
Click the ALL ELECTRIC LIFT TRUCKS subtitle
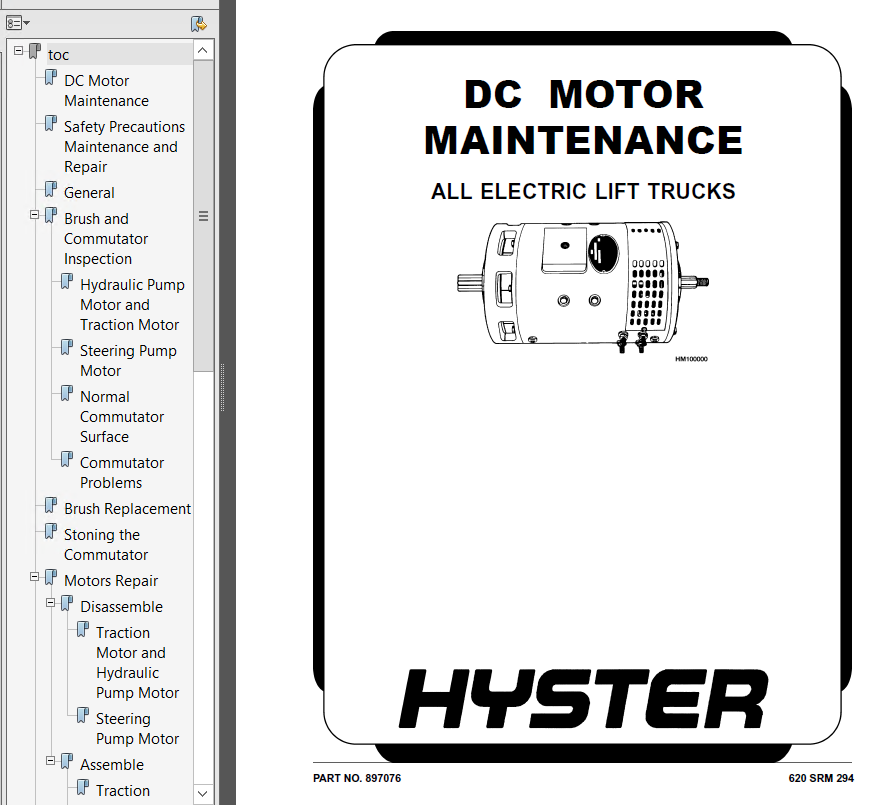[583, 191]
